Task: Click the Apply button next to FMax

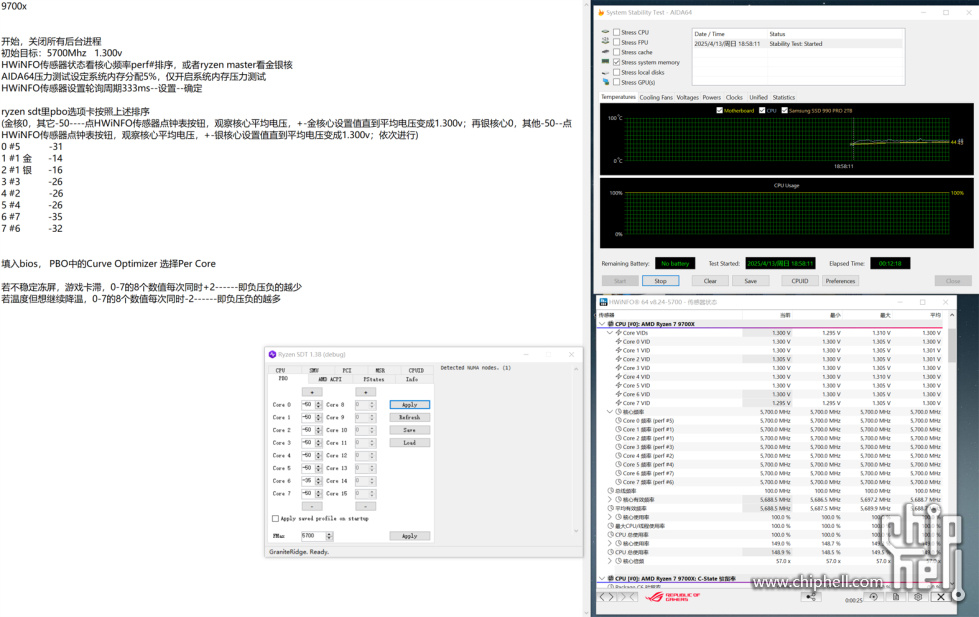Action: click(x=410, y=536)
